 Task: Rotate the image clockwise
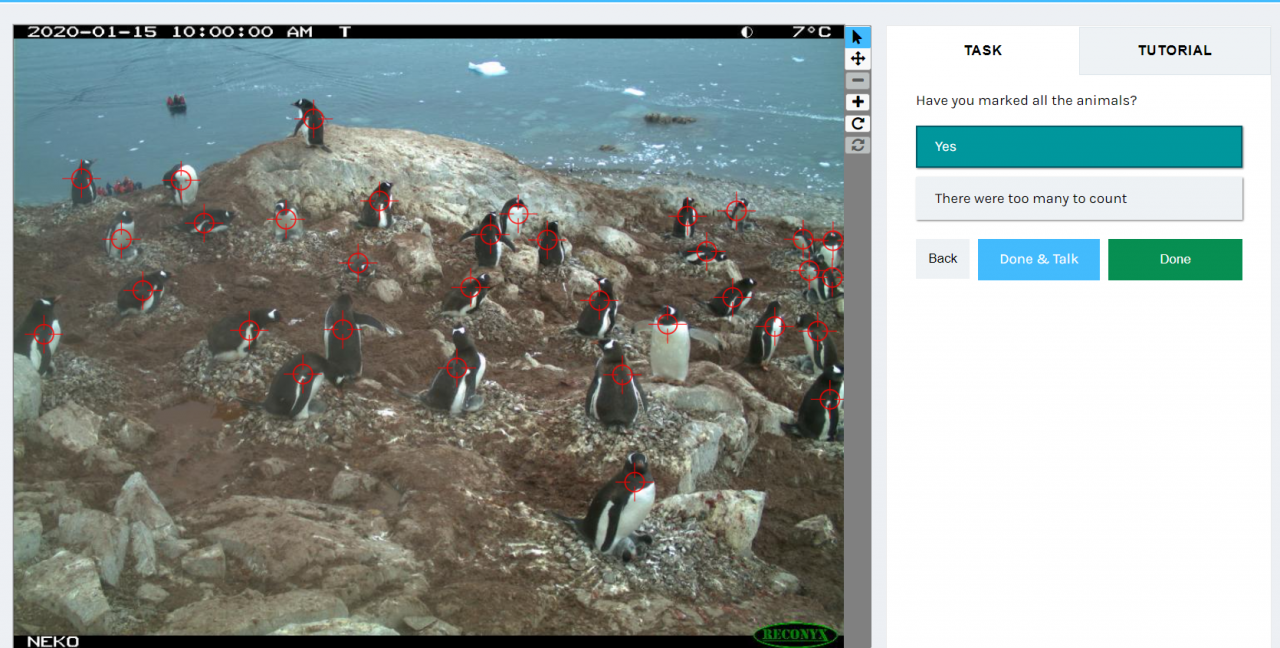coord(858,124)
